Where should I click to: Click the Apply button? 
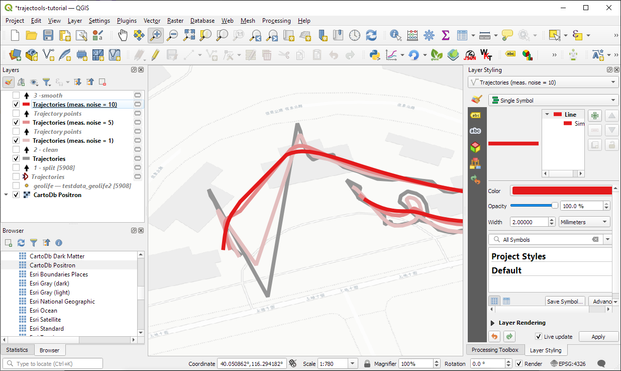[598, 337]
